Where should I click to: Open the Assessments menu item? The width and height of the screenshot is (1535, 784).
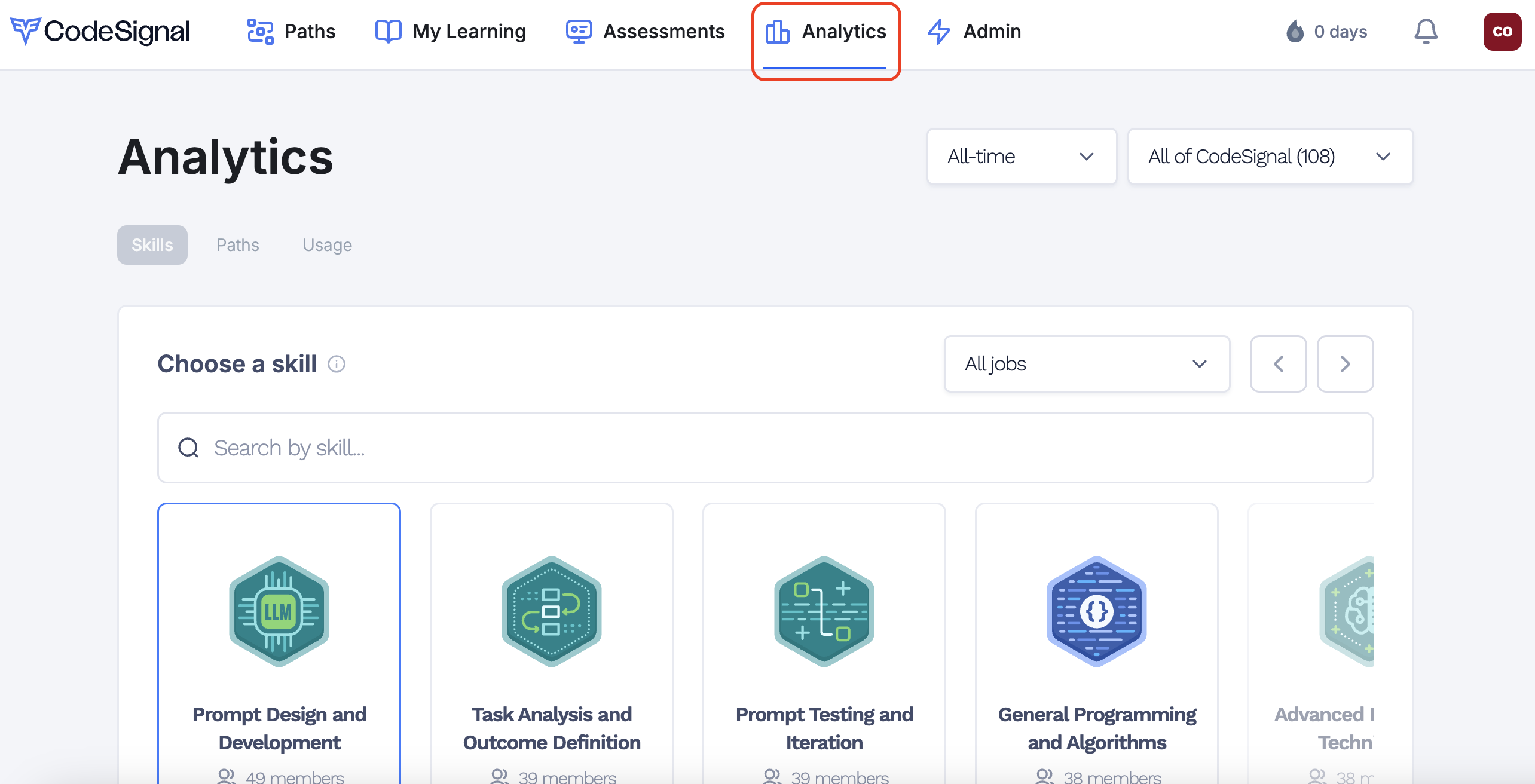pos(646,31)
